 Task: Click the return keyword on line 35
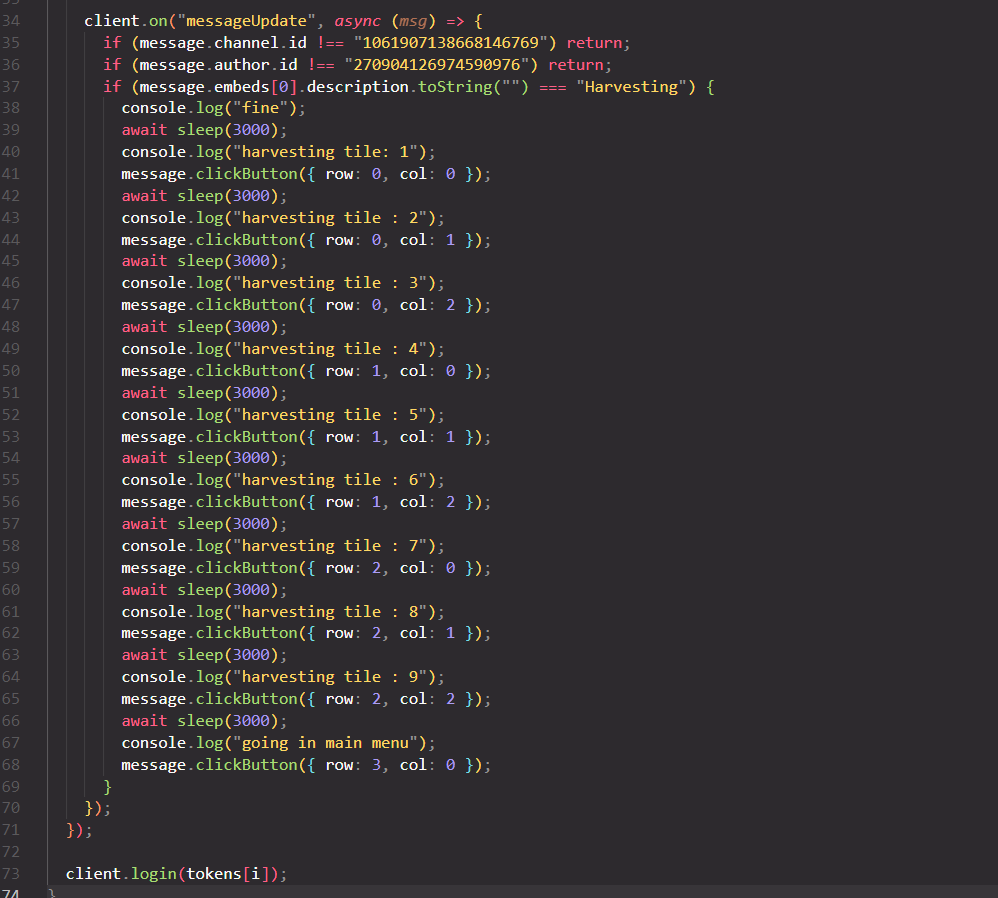click(x=594, y=43)
